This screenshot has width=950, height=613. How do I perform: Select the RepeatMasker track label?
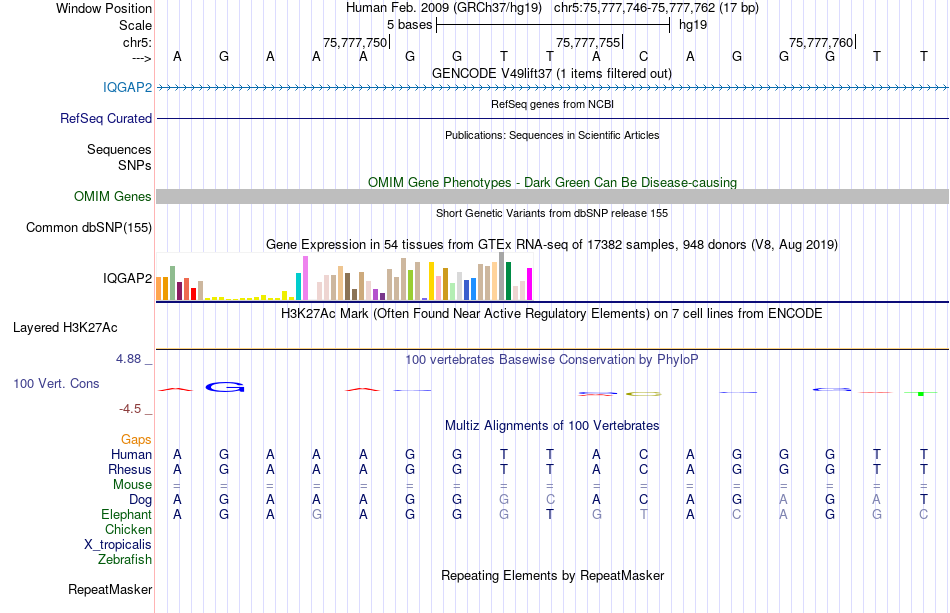point(110,589)
